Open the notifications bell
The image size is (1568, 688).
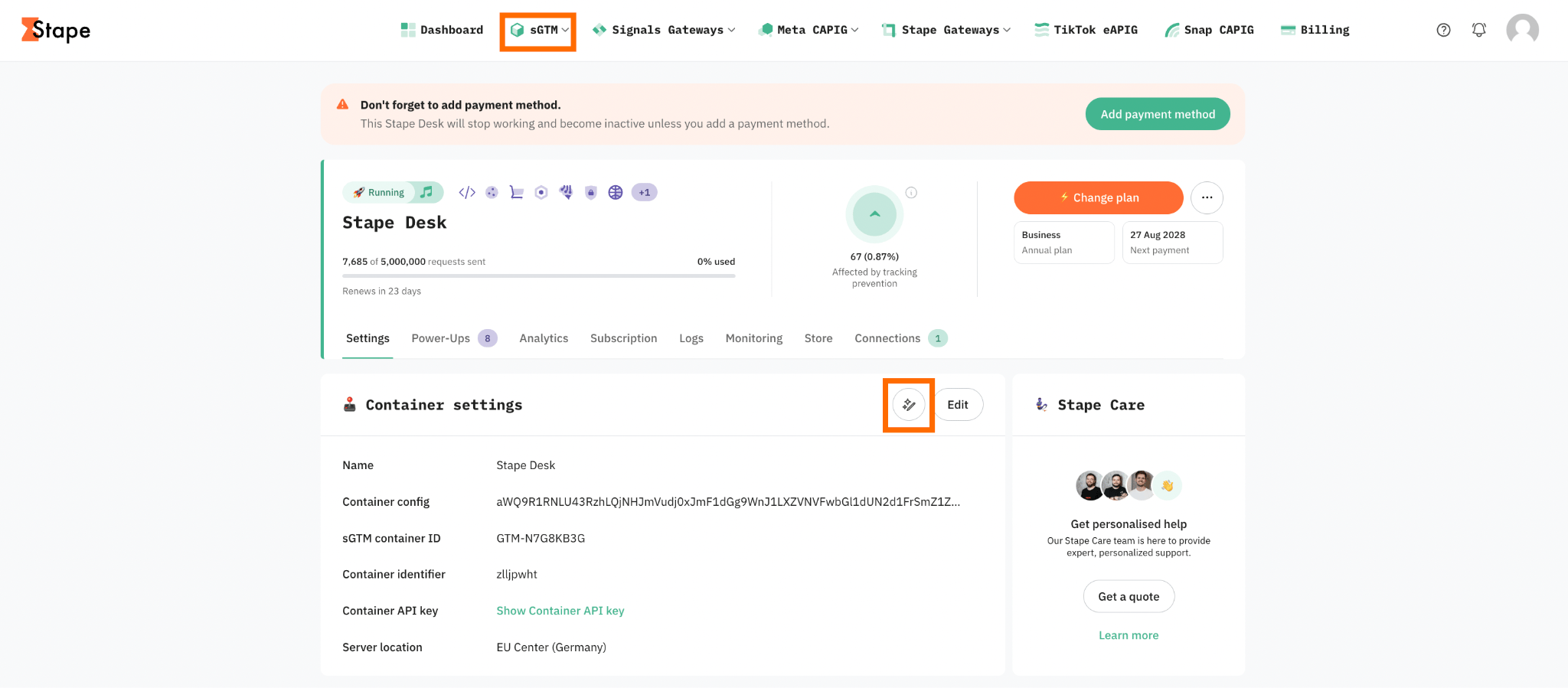tap(1479, 30)
